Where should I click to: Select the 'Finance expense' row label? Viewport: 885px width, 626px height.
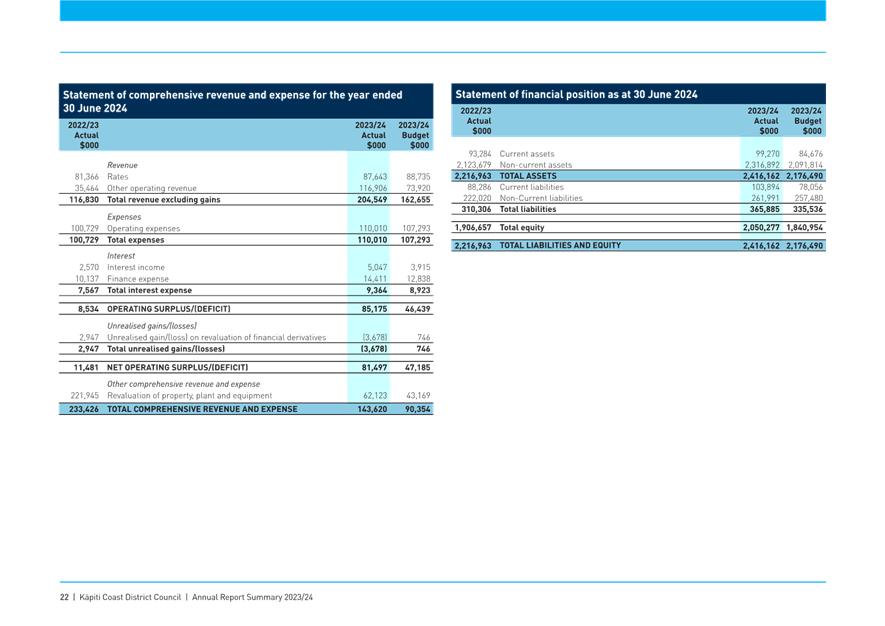coord(138,279)
